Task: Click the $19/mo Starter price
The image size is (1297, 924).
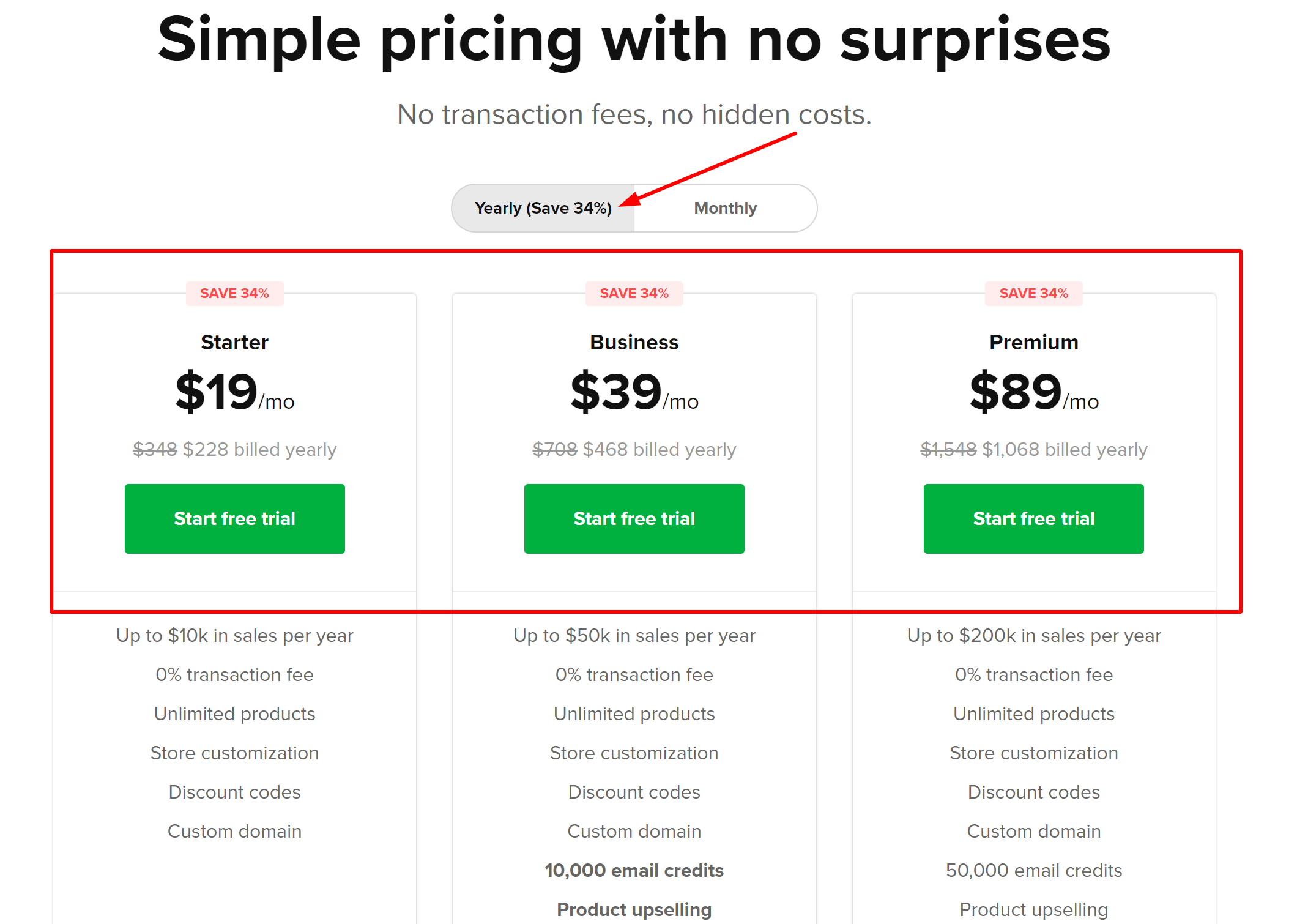Action: [234, 392]
